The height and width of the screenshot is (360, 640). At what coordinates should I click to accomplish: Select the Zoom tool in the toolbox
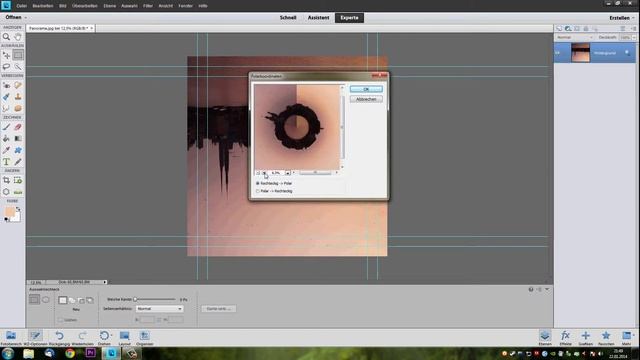pos(7,37)
